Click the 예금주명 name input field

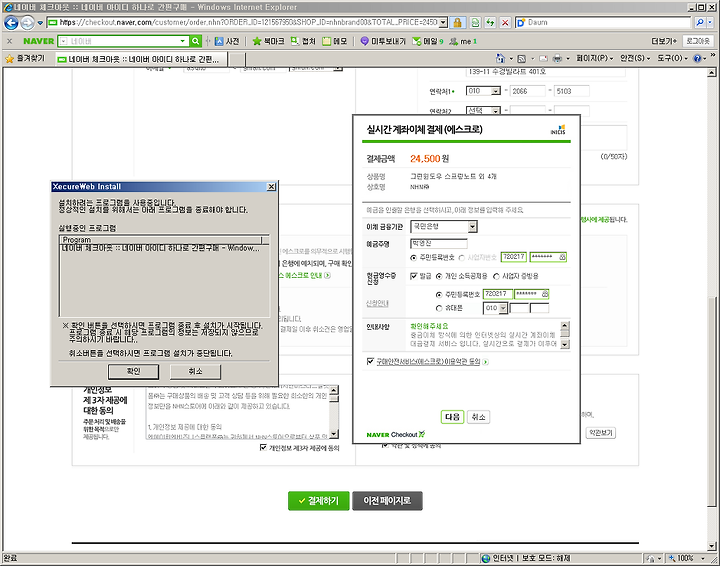pyautogui.click(x=439, y=244)
